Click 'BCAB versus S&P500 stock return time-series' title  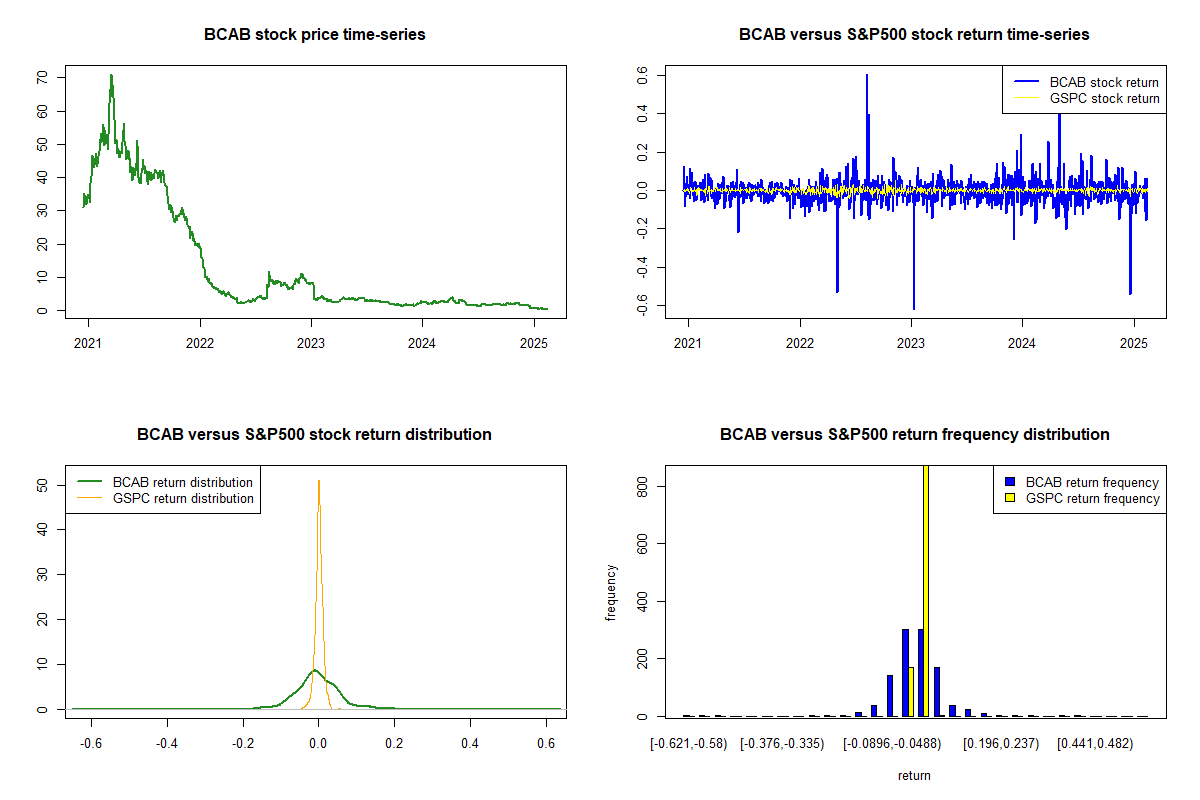point(914,35)
